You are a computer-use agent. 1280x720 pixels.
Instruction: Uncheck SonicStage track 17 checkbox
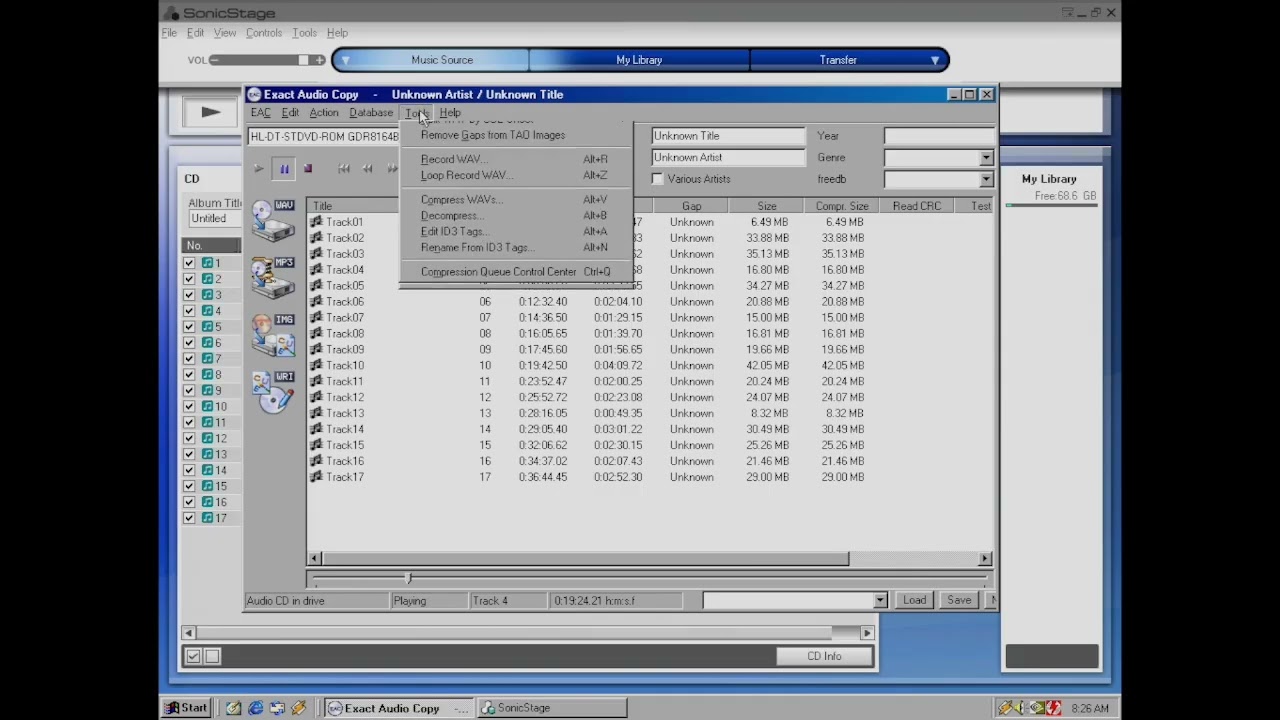tap(189, 518)
